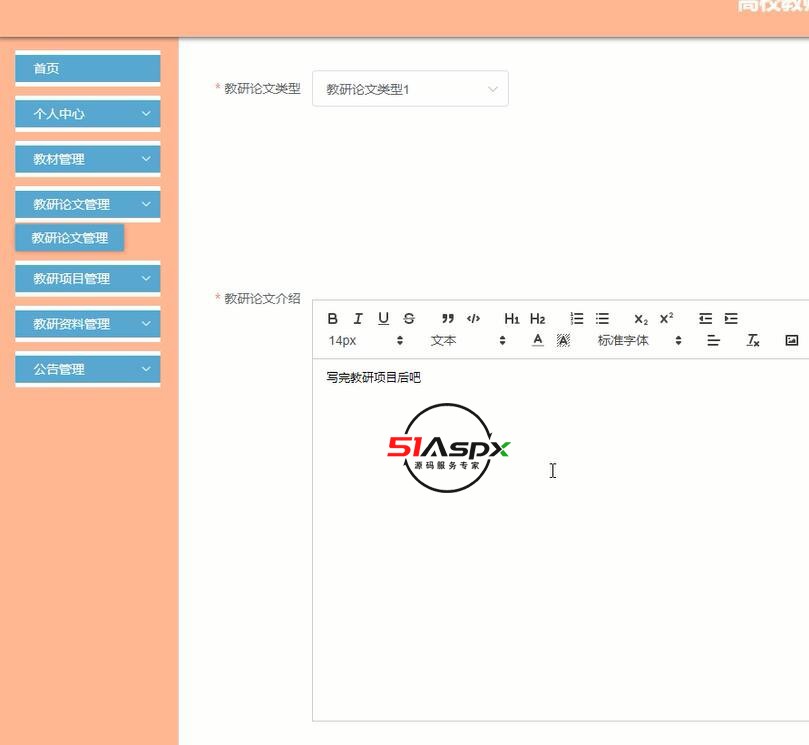
Task: Go to 首页 in the sidebar
Action: pyautogui.click(x=88, y=68)
